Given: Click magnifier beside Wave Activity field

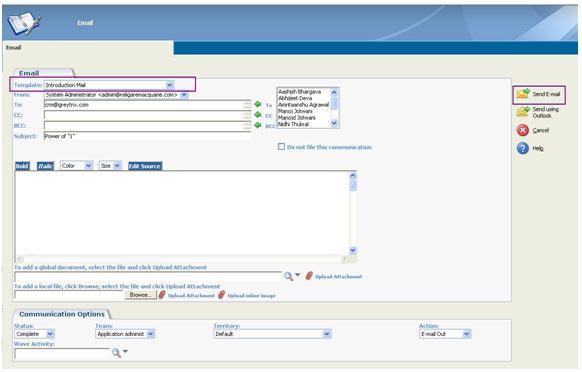Looking at the screenshot, I should (116, 352).
